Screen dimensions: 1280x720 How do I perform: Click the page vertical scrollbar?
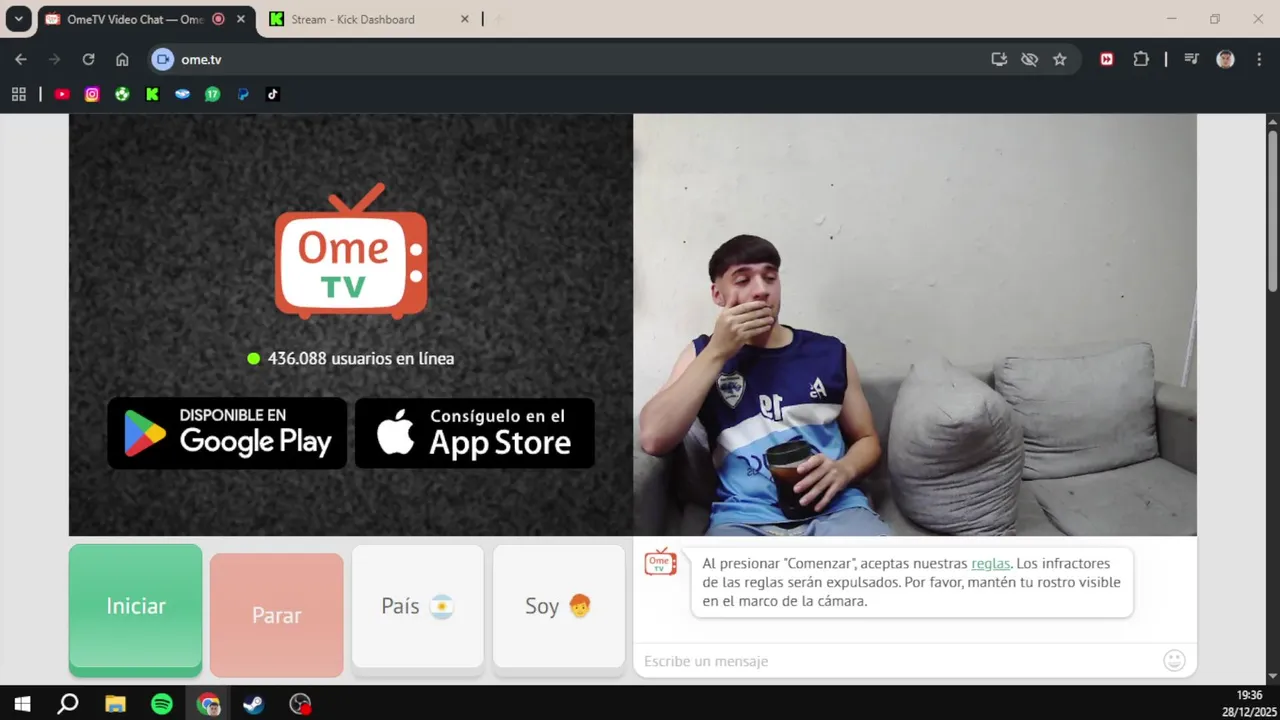click(1272, 210)
